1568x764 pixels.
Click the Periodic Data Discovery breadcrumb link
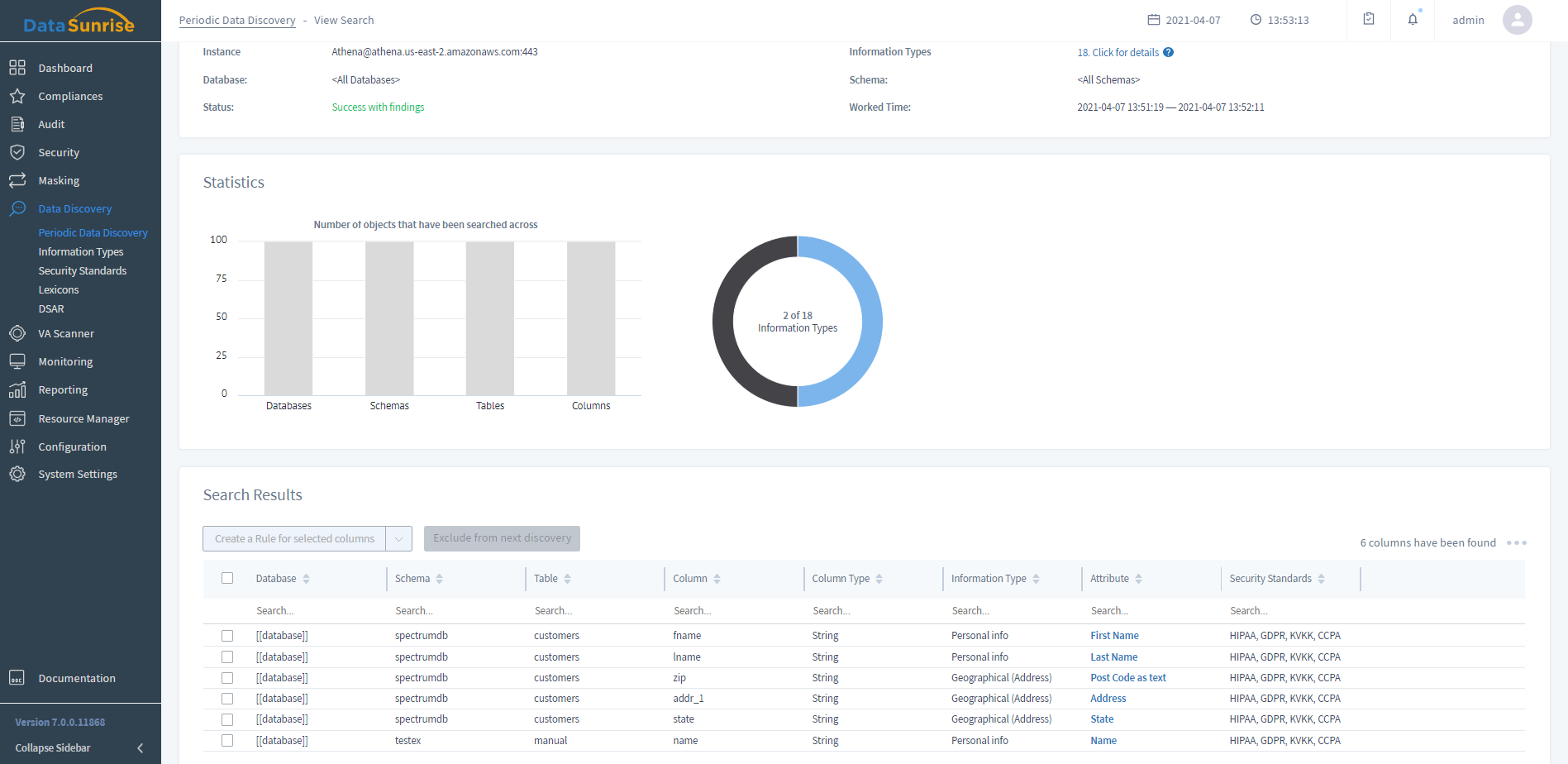237,21
